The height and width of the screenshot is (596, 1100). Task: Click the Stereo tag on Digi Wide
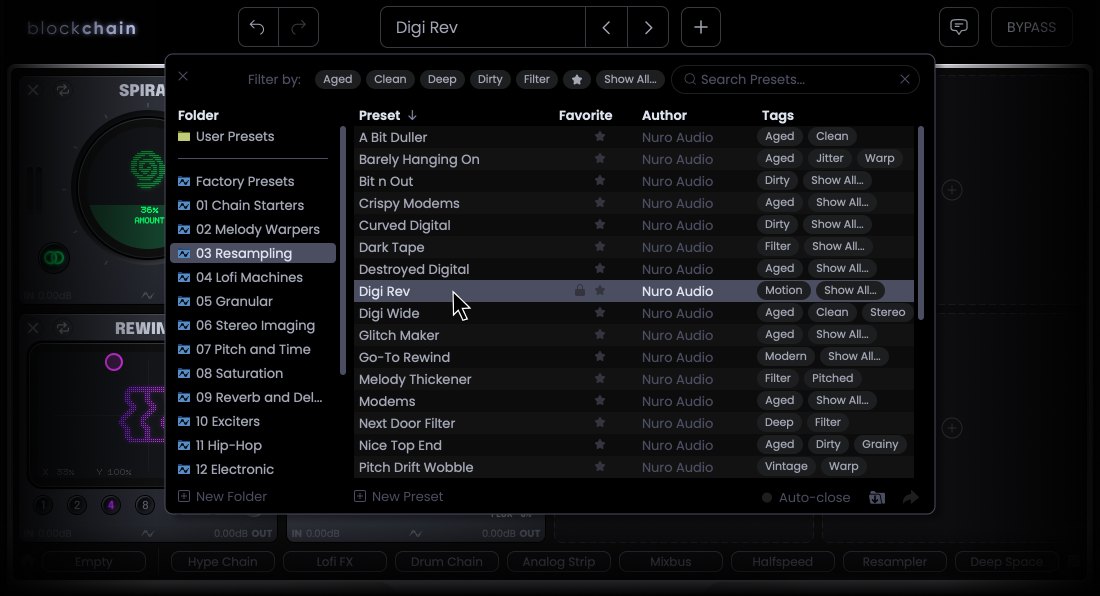coord(887,312)
